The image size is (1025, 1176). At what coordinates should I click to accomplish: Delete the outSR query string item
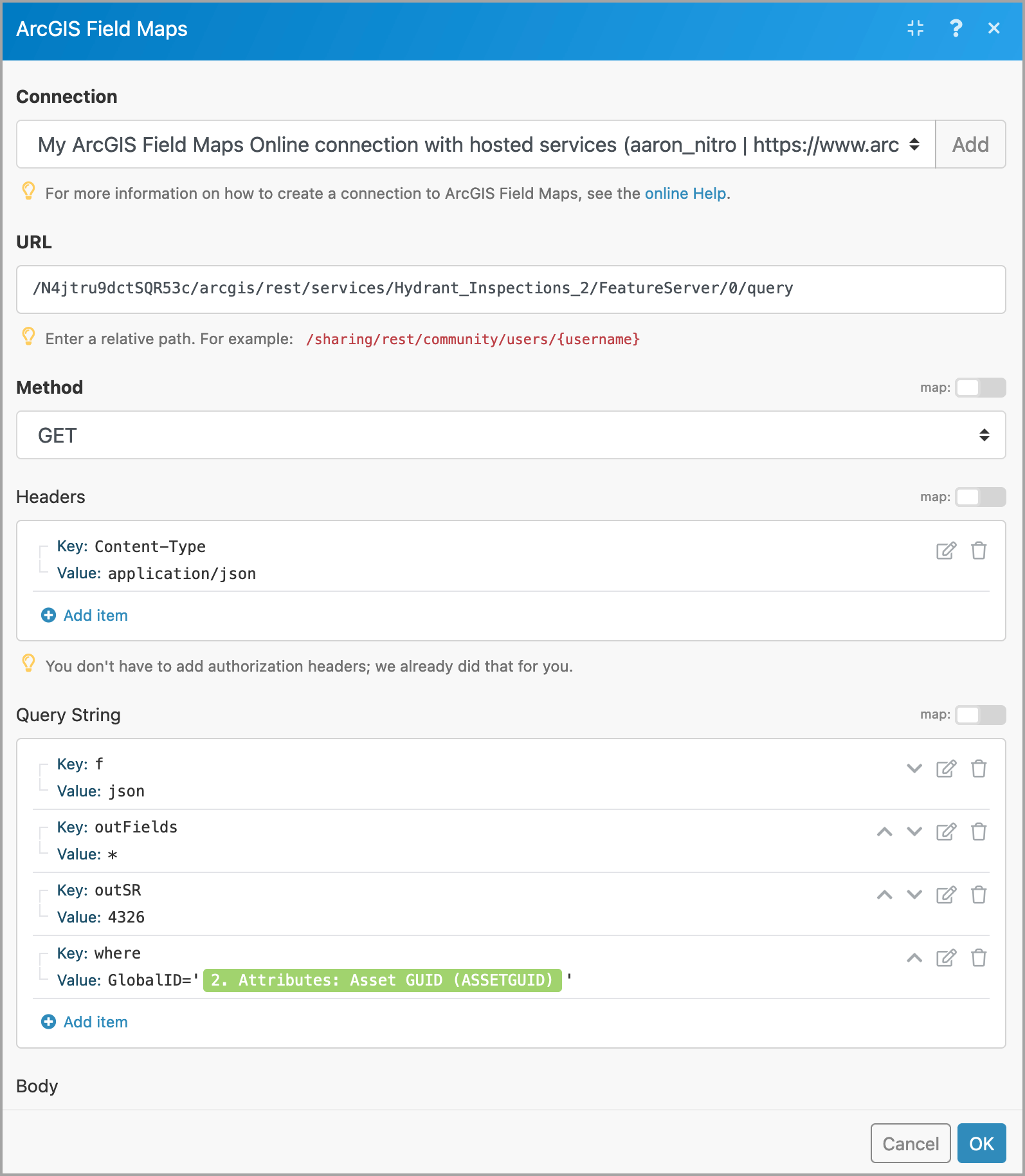pos(979,895)
